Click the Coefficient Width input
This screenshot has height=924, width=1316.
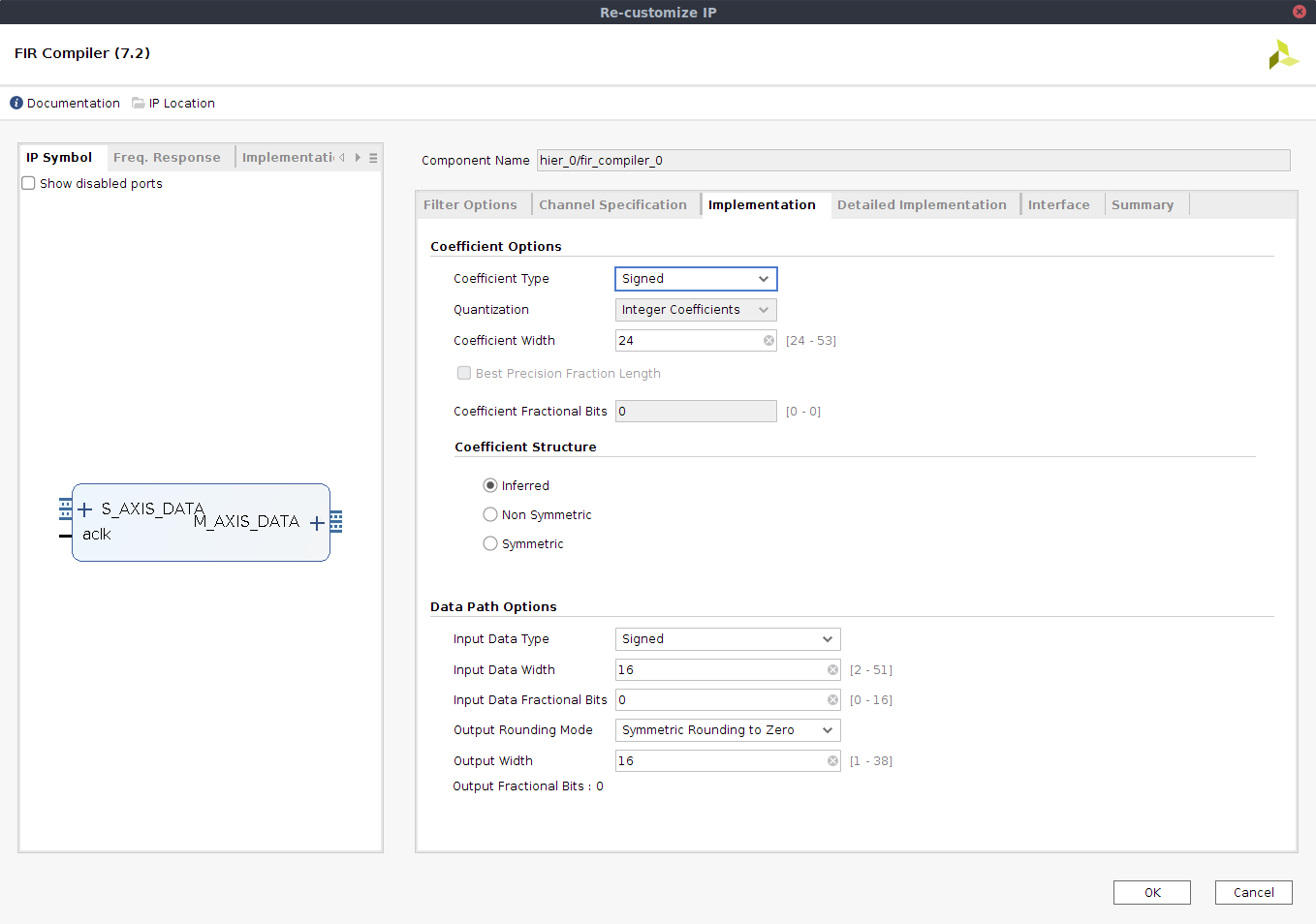point(696,341)
